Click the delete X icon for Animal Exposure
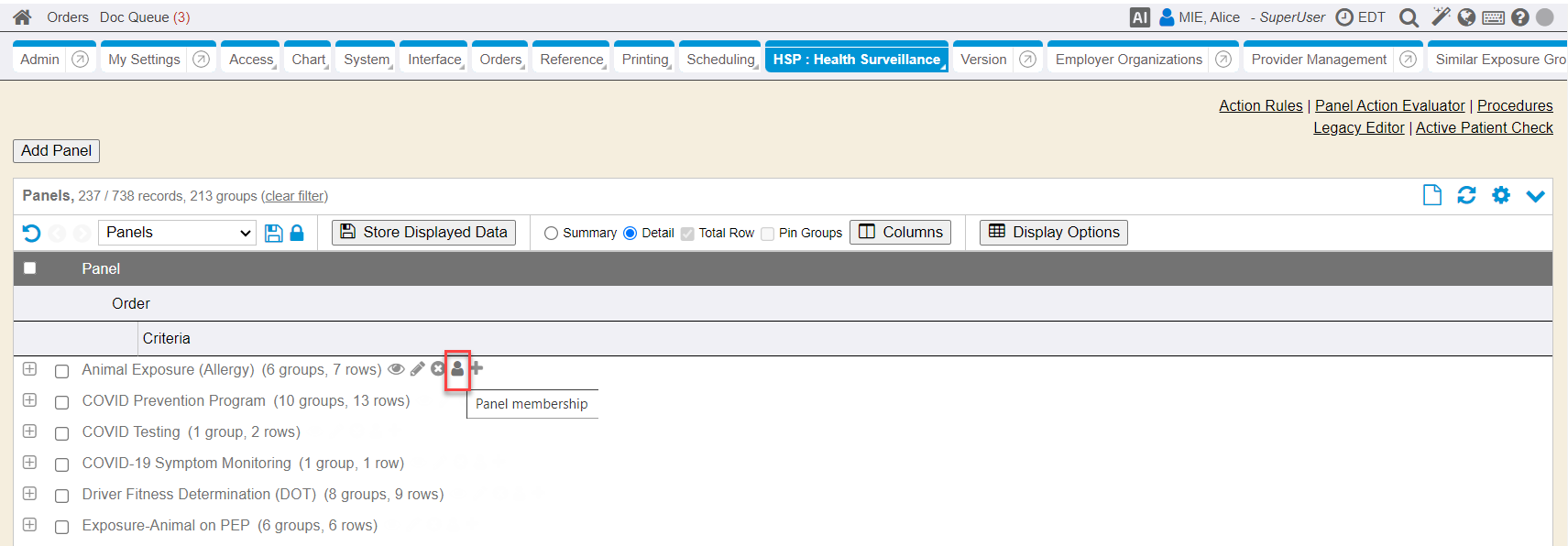The height and width of the screenshot is (546, 1568). [438, 369]
